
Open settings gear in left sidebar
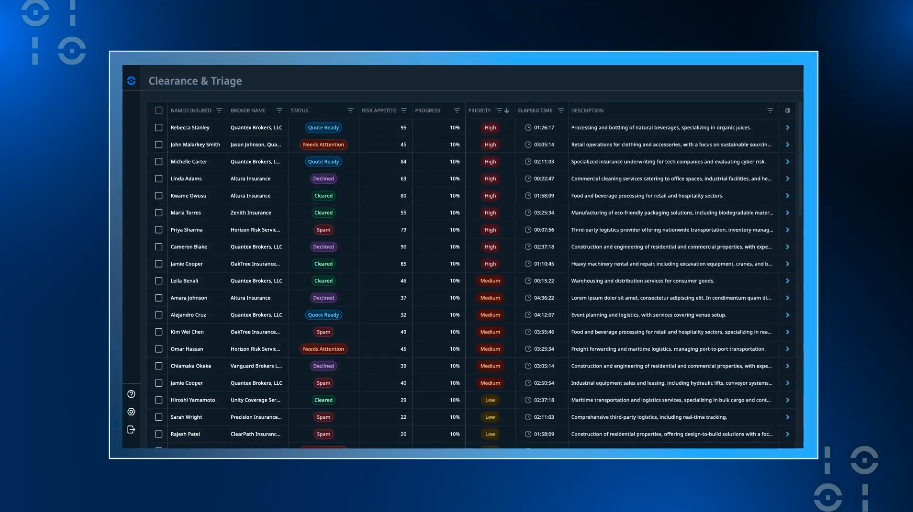[131, 411]
